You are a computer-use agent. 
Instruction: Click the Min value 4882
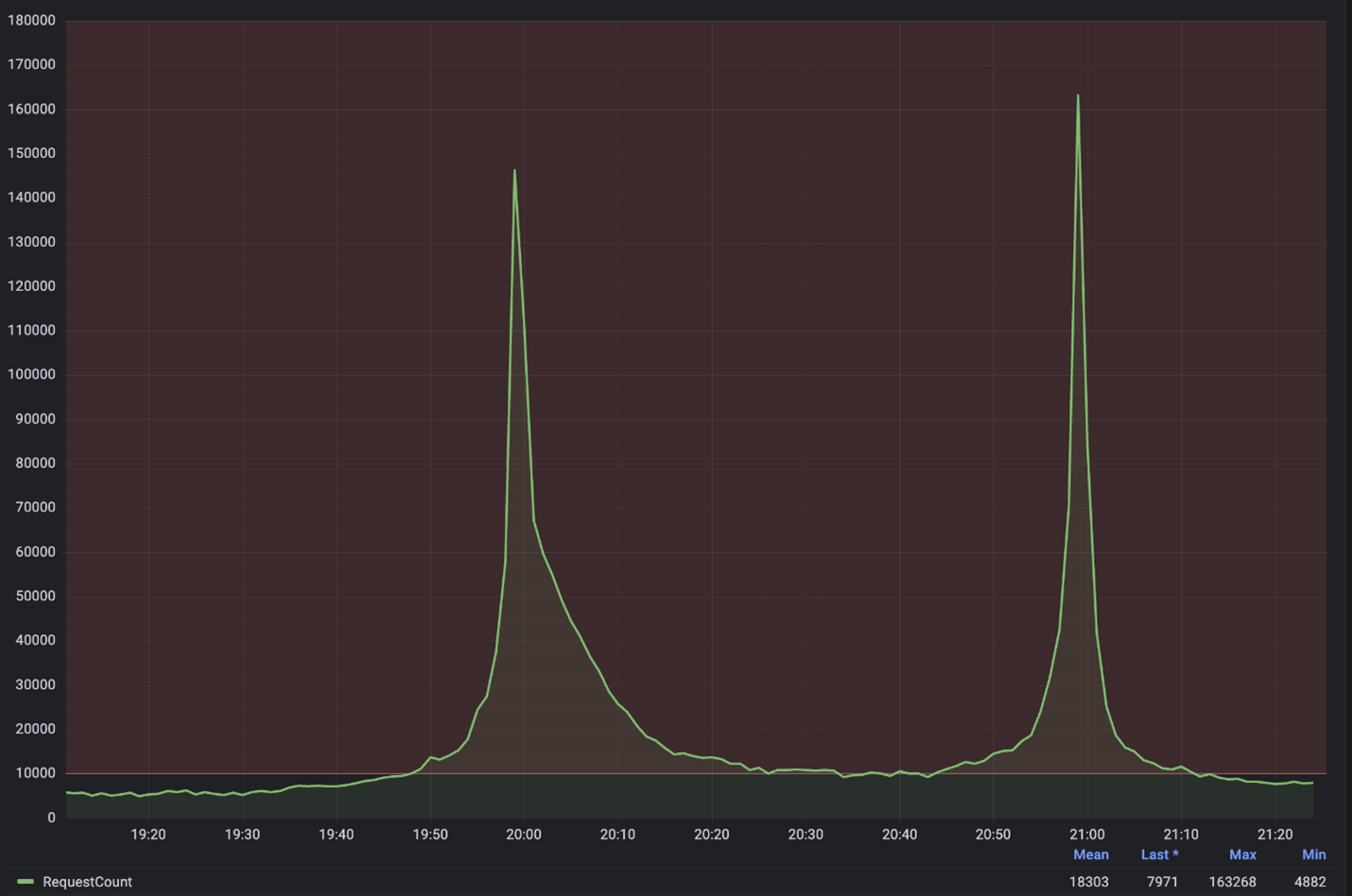tap(1309, 882)
